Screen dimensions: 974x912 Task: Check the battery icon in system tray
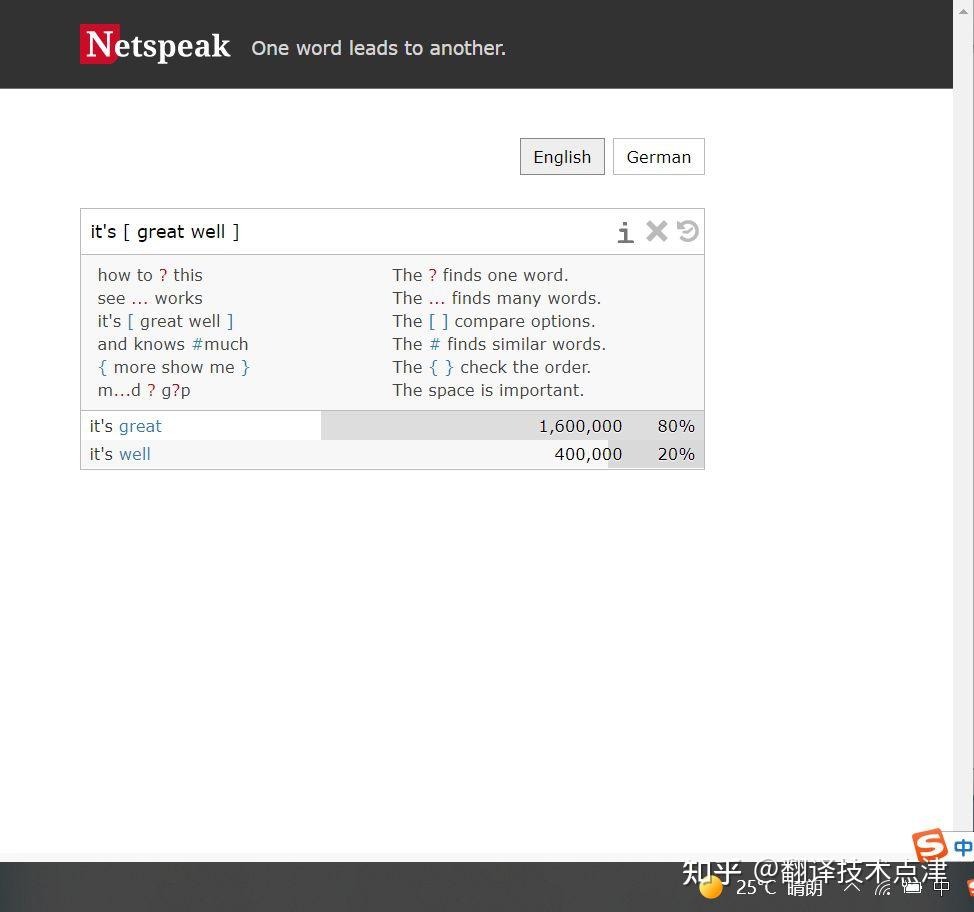[913, 888]
